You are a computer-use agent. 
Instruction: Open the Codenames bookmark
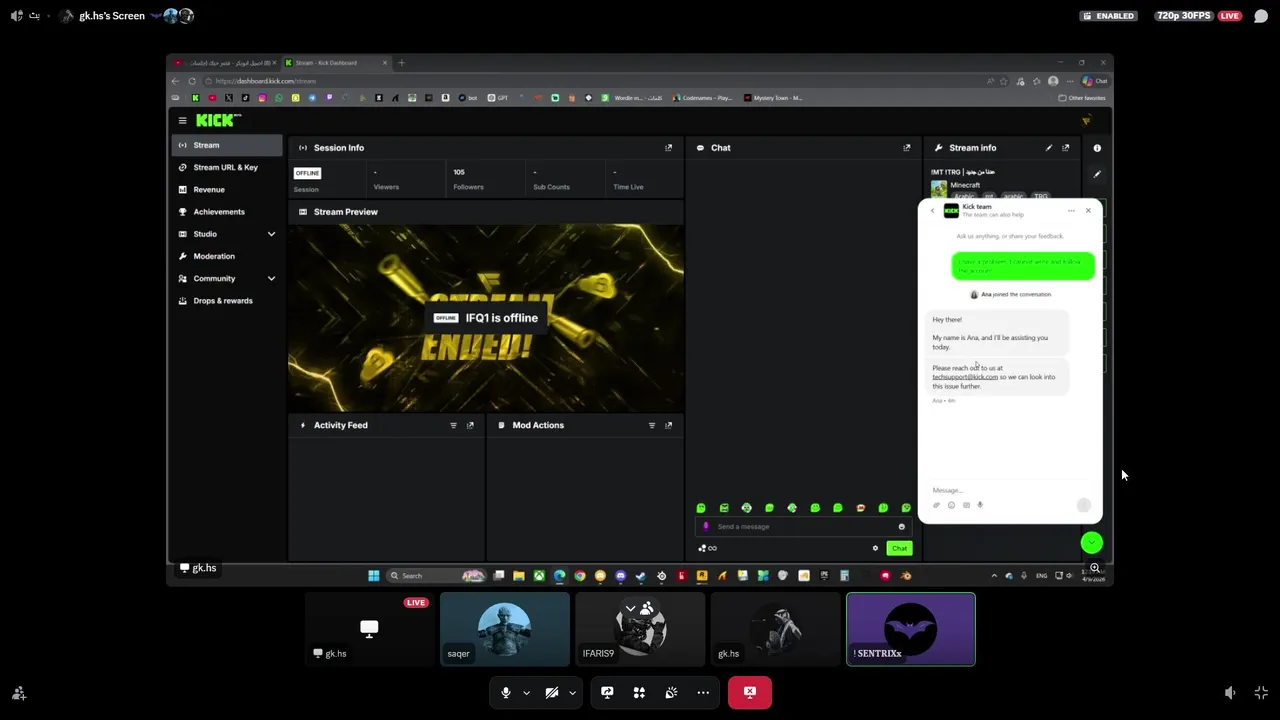[702, 98]
